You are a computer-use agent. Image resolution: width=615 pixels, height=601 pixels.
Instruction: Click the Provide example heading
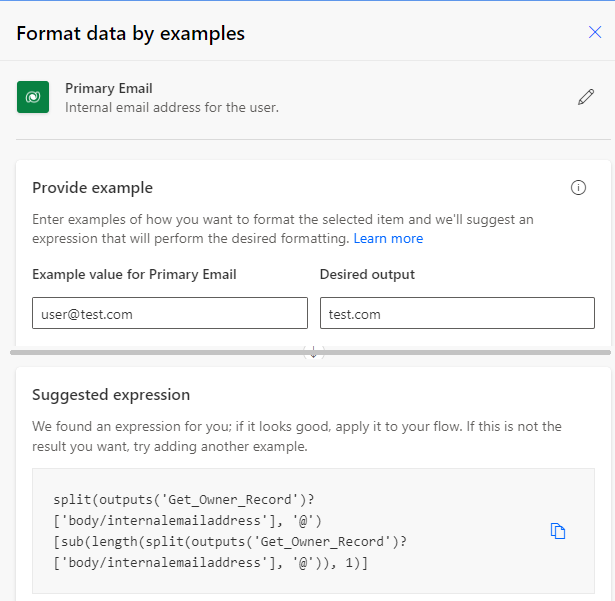tap(93, 188)
